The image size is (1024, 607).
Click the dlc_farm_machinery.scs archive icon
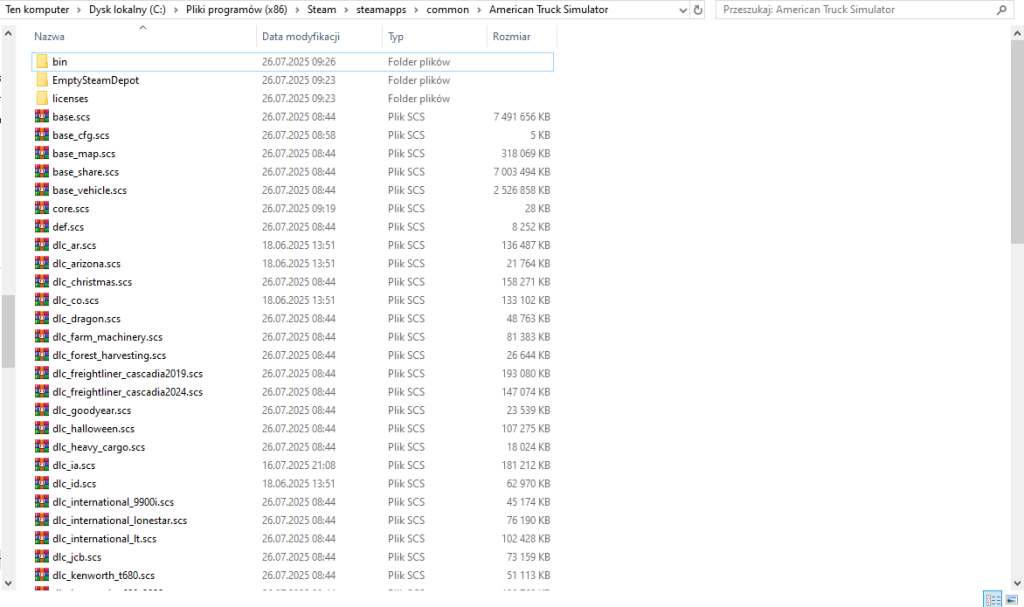click(42, 336)
